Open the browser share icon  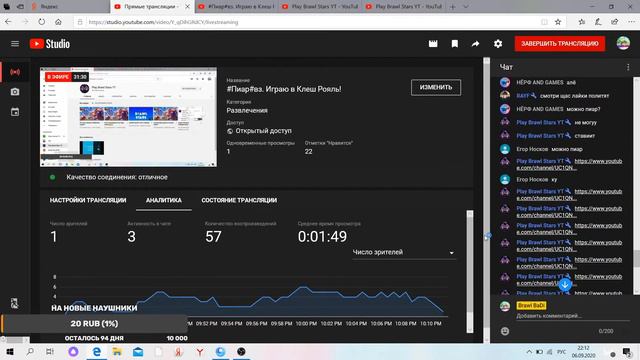pyautogui.click(x=615, y=22)
